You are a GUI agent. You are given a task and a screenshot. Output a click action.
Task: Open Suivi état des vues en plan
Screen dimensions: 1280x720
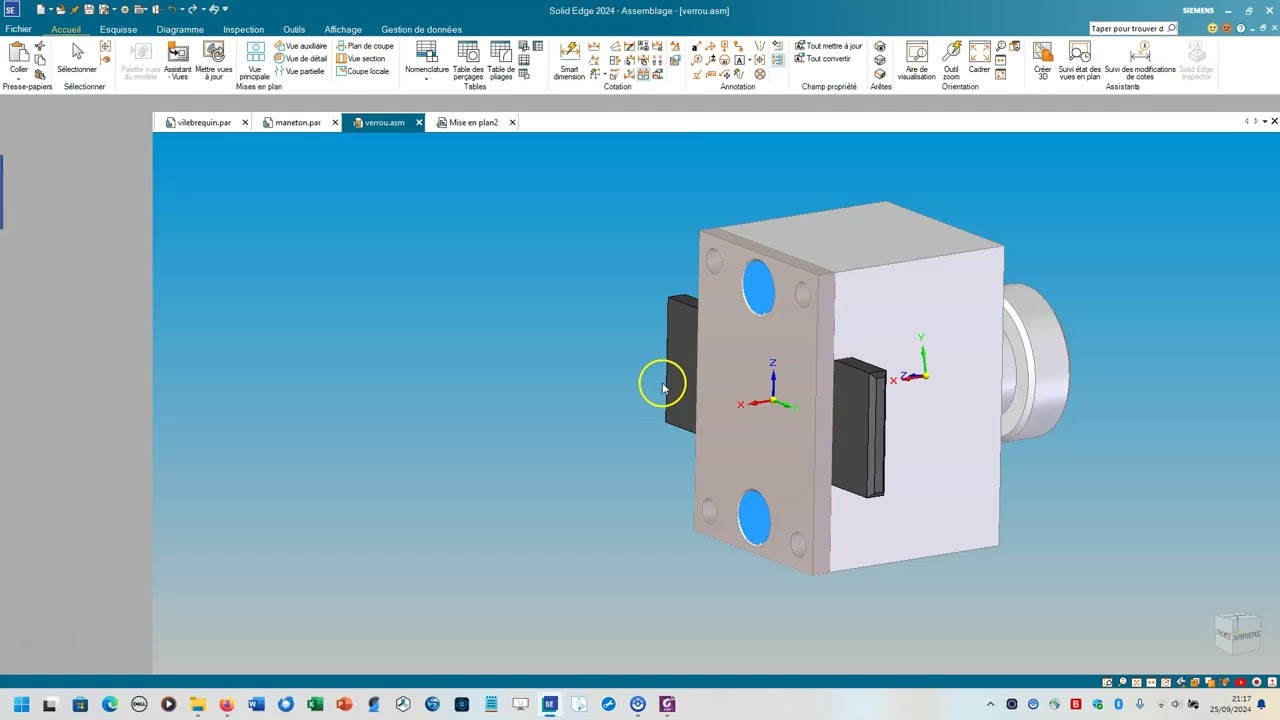click(1080, 61)
